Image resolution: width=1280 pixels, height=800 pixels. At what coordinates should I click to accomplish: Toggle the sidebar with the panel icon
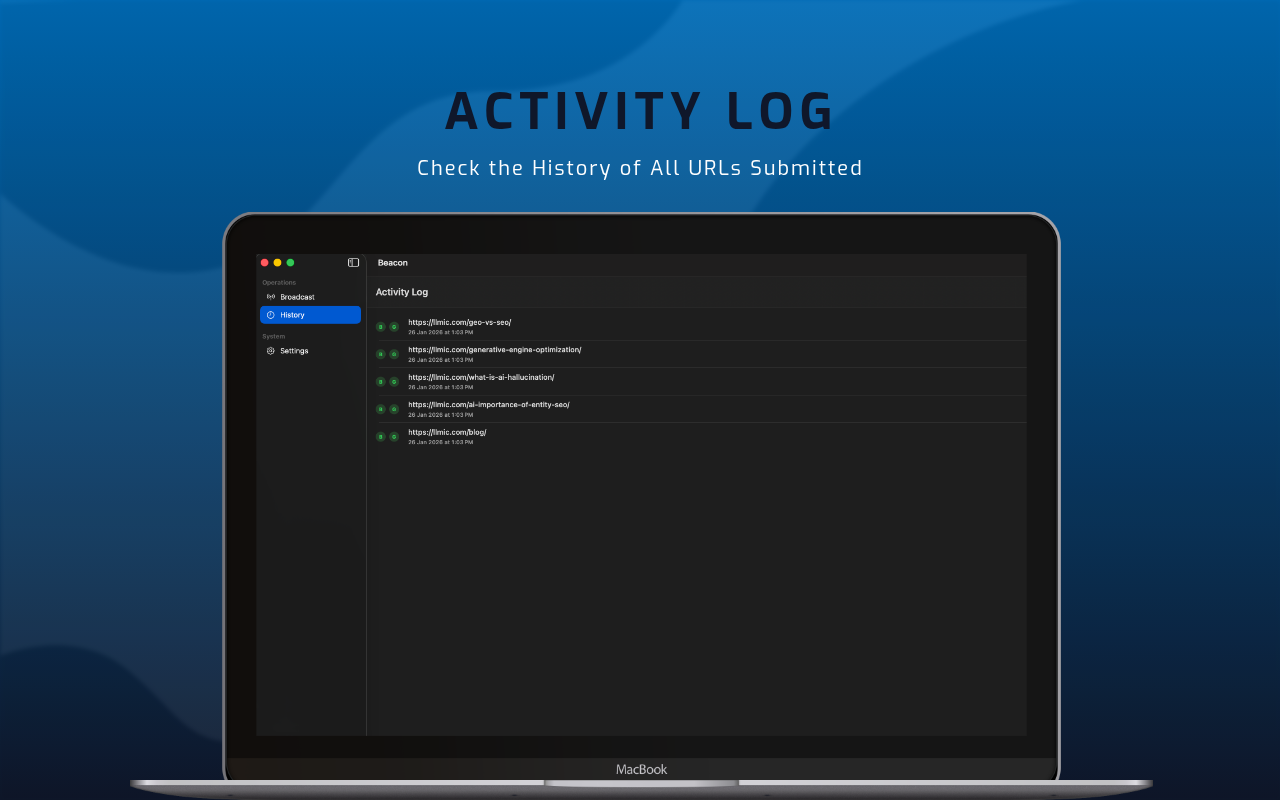pyautogui.click(x=352, y=262)
